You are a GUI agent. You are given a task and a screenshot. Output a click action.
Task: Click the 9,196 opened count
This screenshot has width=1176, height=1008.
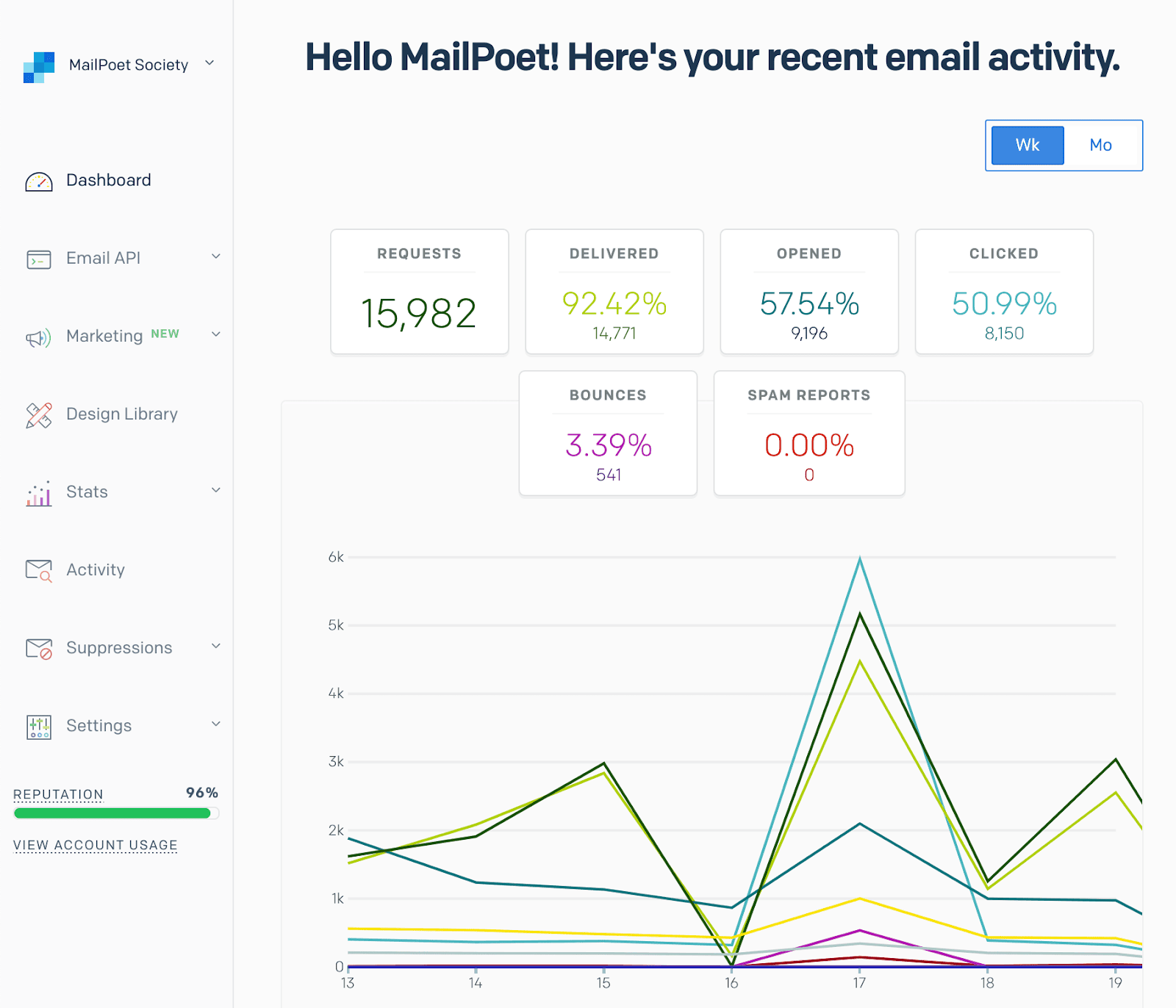coord(809,334)
